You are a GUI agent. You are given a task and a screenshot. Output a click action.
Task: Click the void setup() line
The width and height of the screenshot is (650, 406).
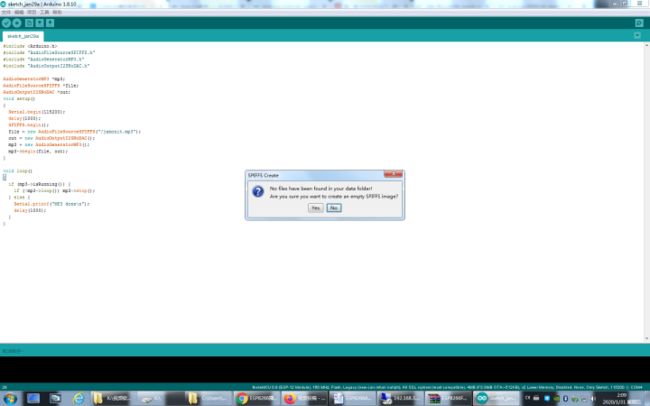click(19, 99)
